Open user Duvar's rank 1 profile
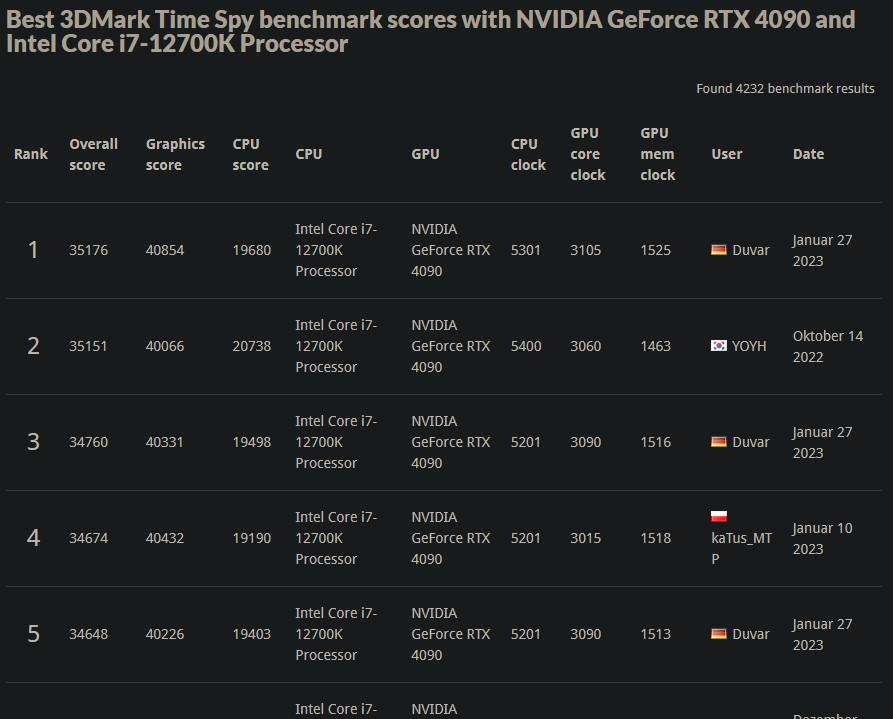 pos(751,250)
